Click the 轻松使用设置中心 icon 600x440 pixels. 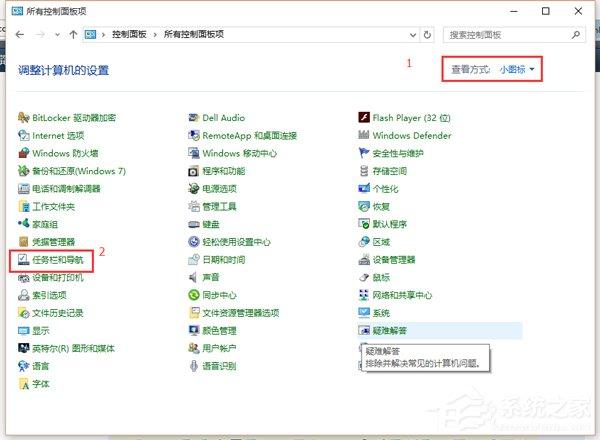point(194,241)
